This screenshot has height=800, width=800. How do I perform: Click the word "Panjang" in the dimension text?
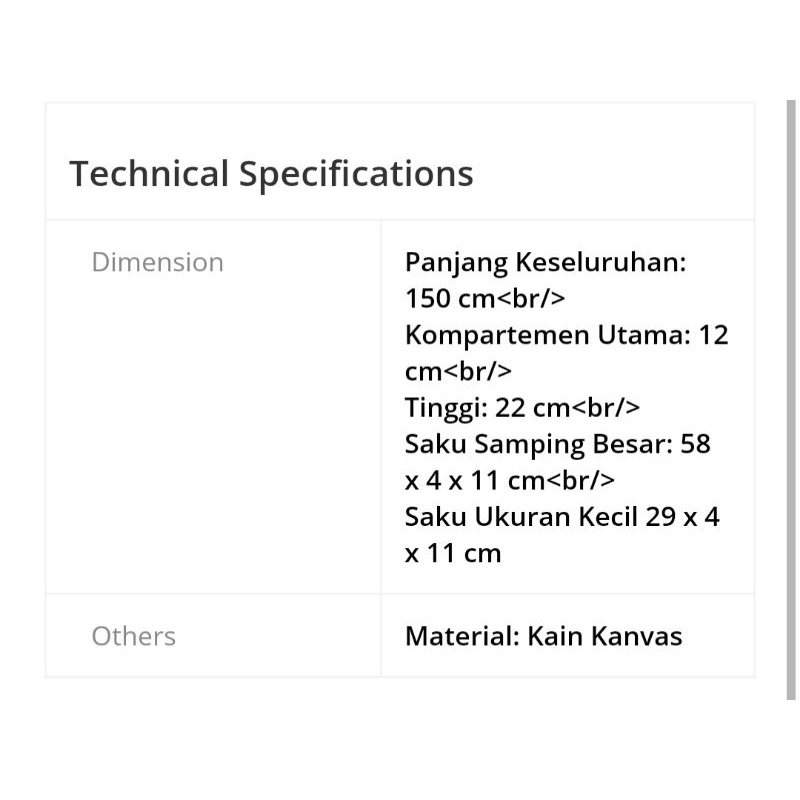456,263
